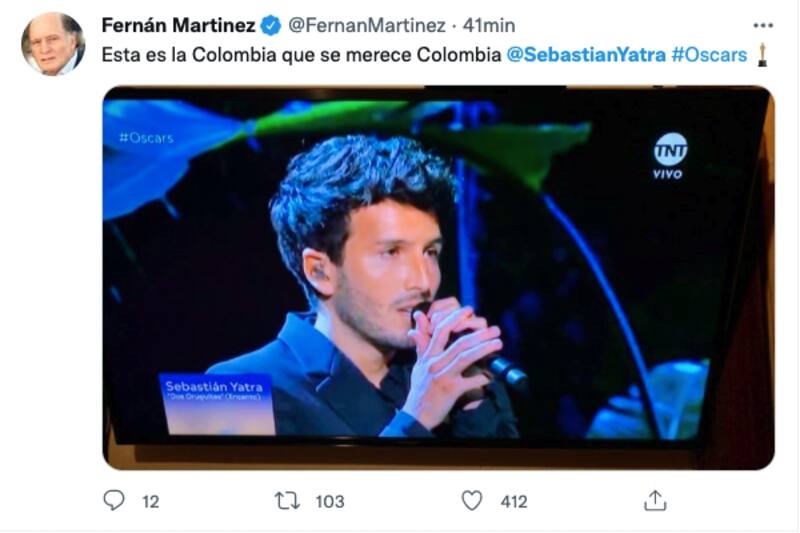The height and width of the screenshot is (533, 800).
Task: Click the reply count showing 12
Action: click(x=150, y=502)
